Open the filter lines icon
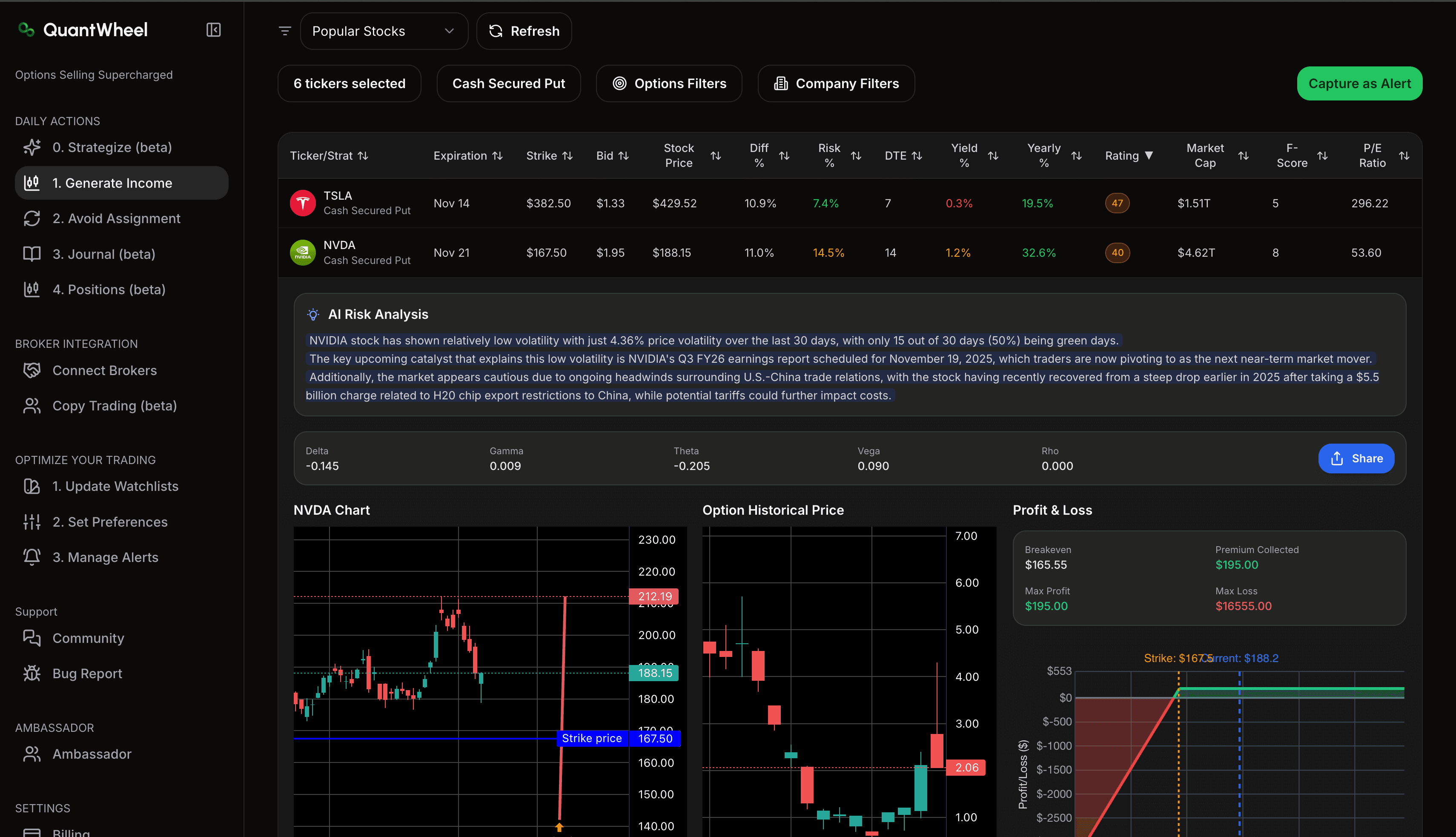 (x=284, y=31)
